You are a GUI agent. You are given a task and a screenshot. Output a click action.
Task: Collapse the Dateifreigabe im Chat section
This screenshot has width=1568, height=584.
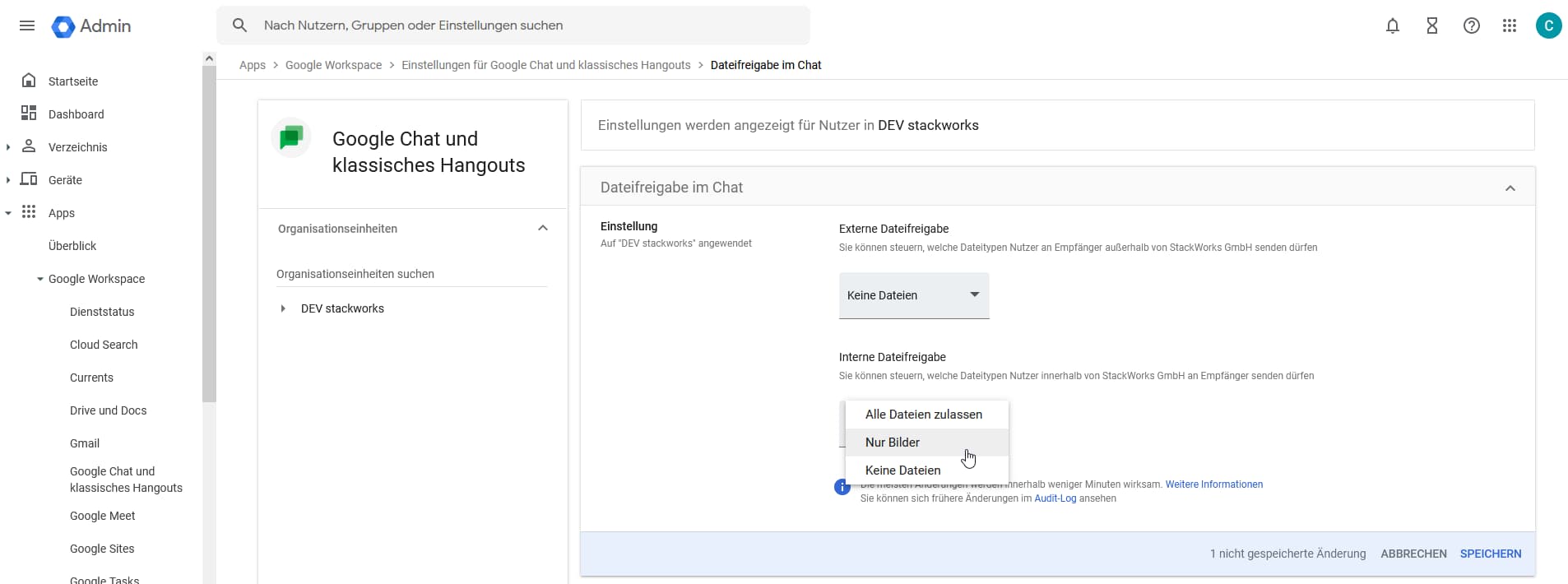coord(1510,188)
